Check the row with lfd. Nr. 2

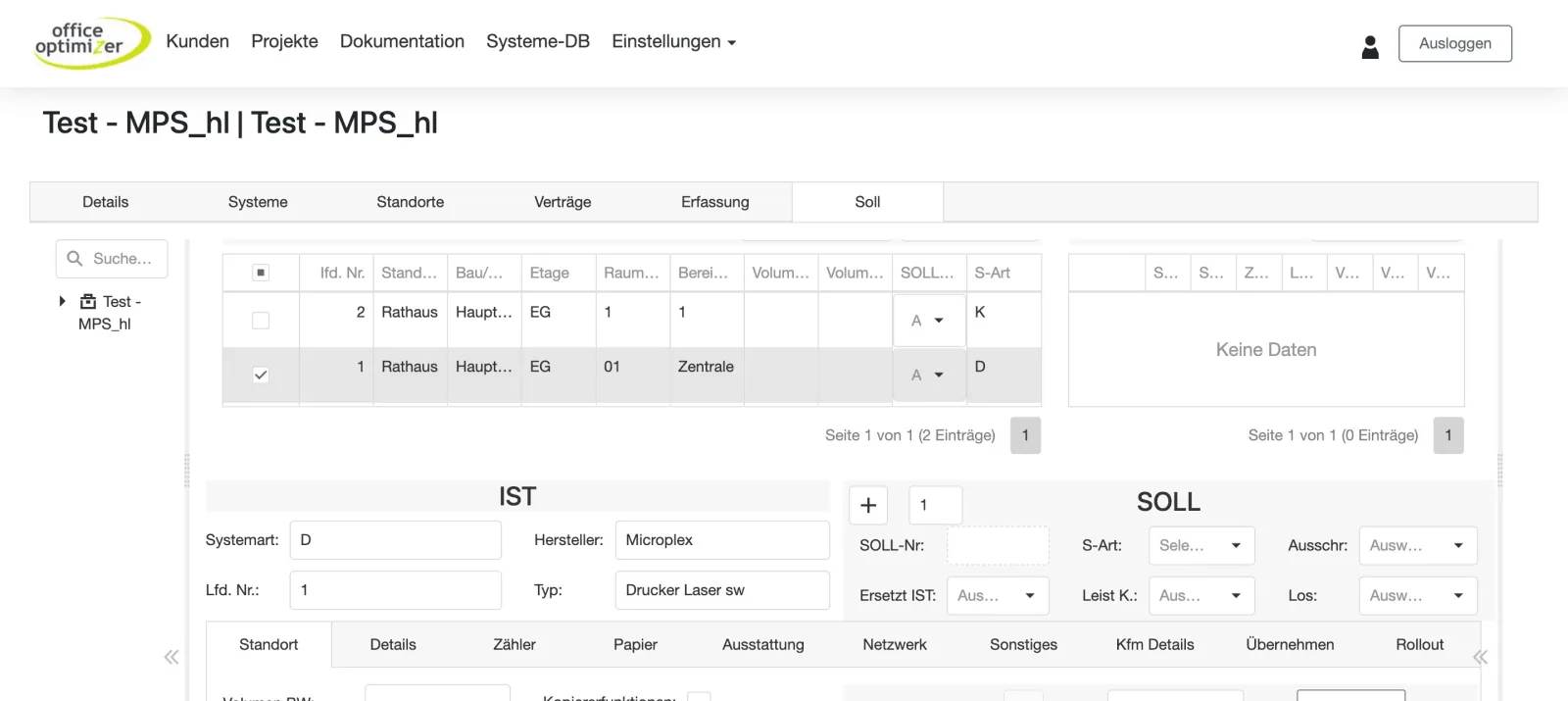pos(261,320)
